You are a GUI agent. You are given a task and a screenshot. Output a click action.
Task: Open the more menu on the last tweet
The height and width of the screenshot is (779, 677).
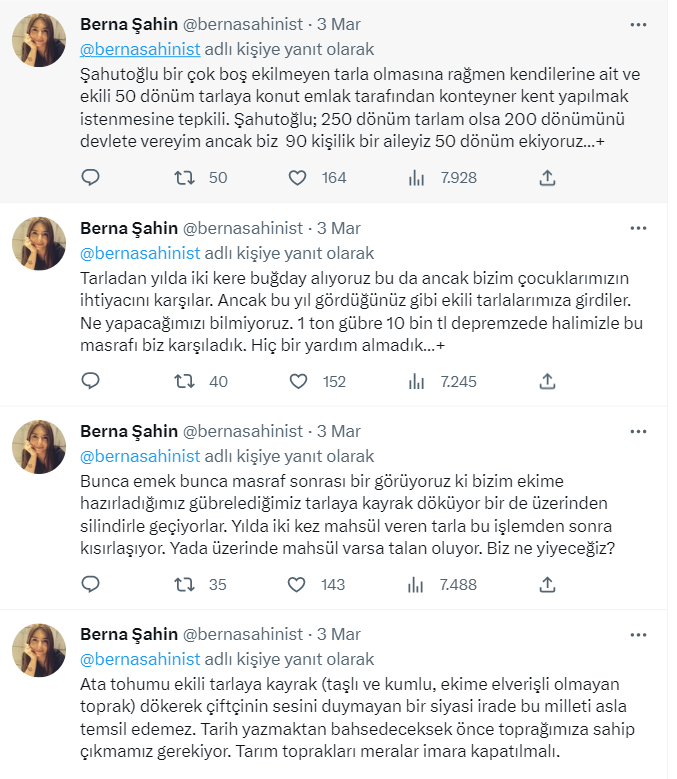(638, 634)
